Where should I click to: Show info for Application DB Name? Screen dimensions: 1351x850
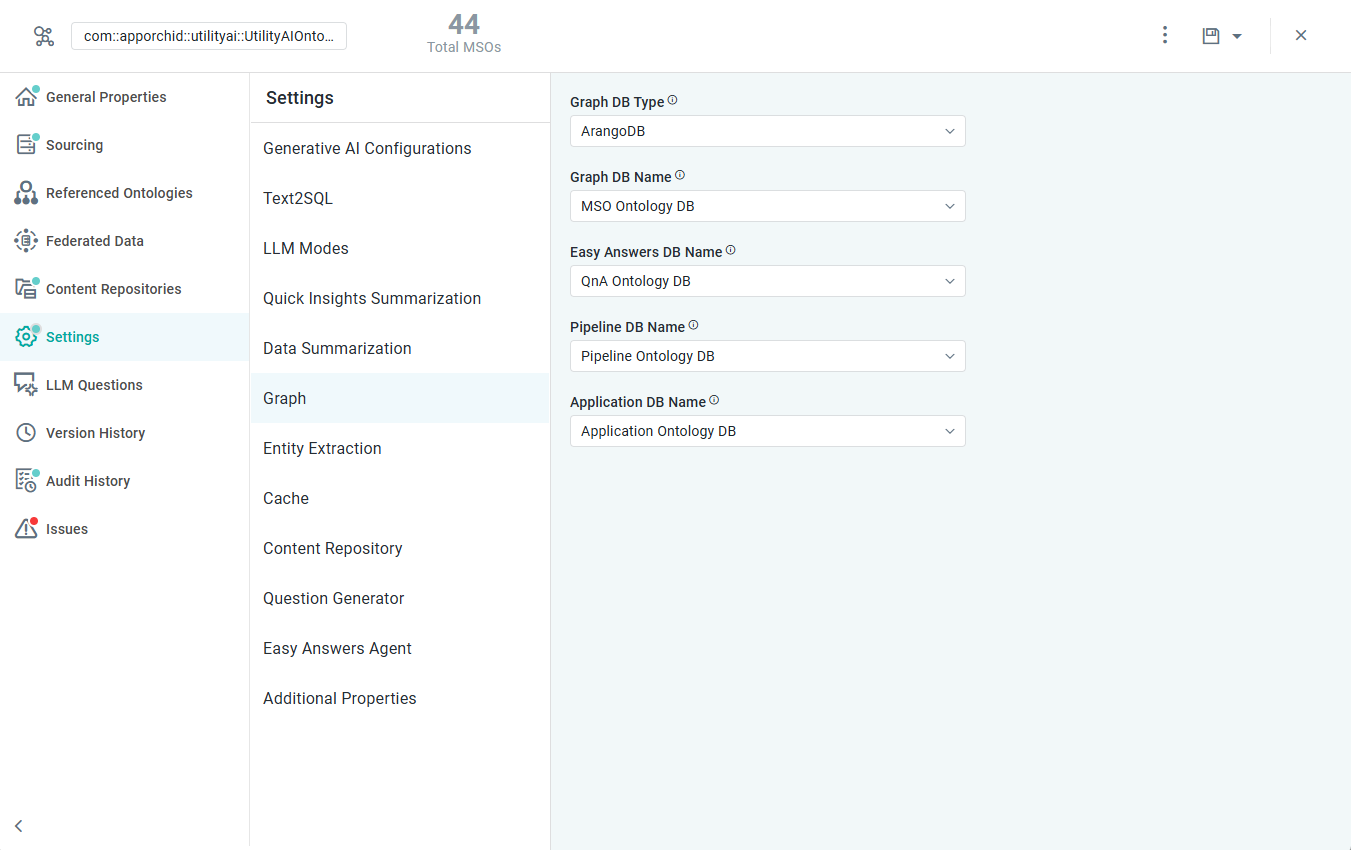point(714,400)
